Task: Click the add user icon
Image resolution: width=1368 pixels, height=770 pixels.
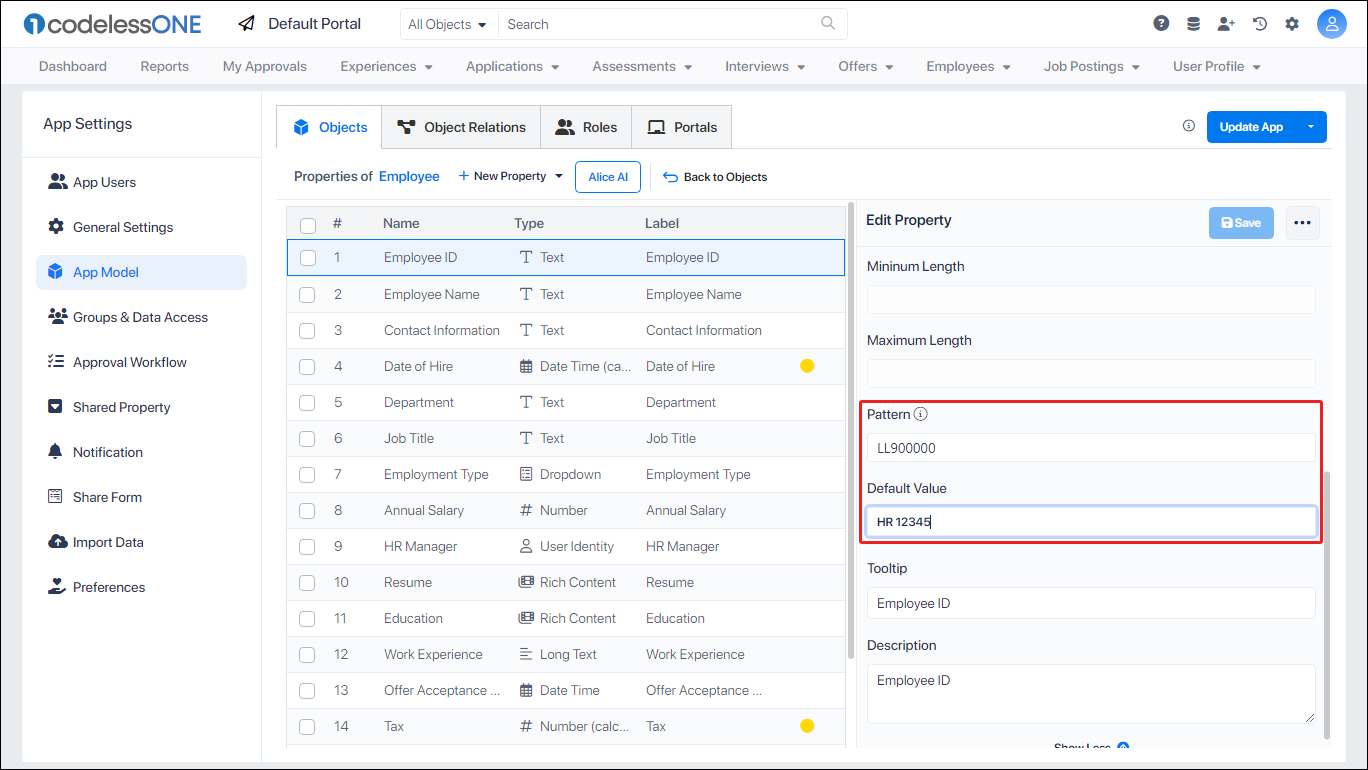Action: [x=1226, y=24]
